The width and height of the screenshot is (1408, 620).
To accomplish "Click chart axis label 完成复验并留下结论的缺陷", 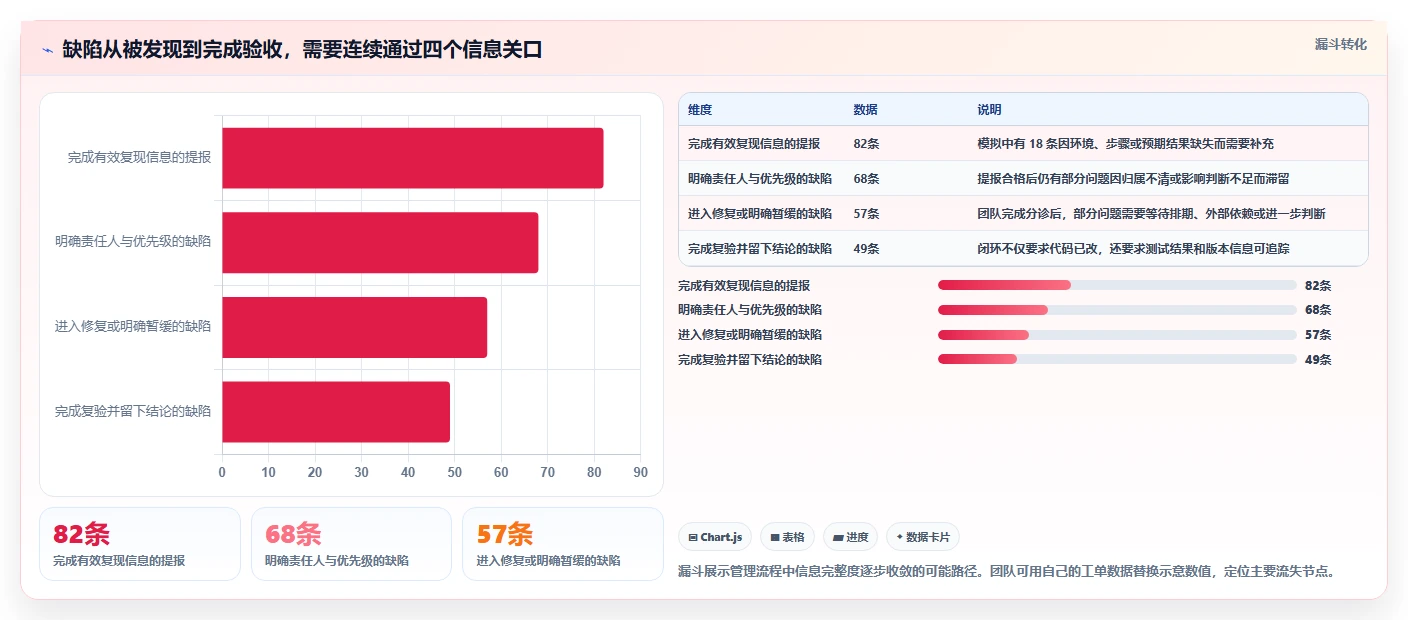I will pos(133,412).
